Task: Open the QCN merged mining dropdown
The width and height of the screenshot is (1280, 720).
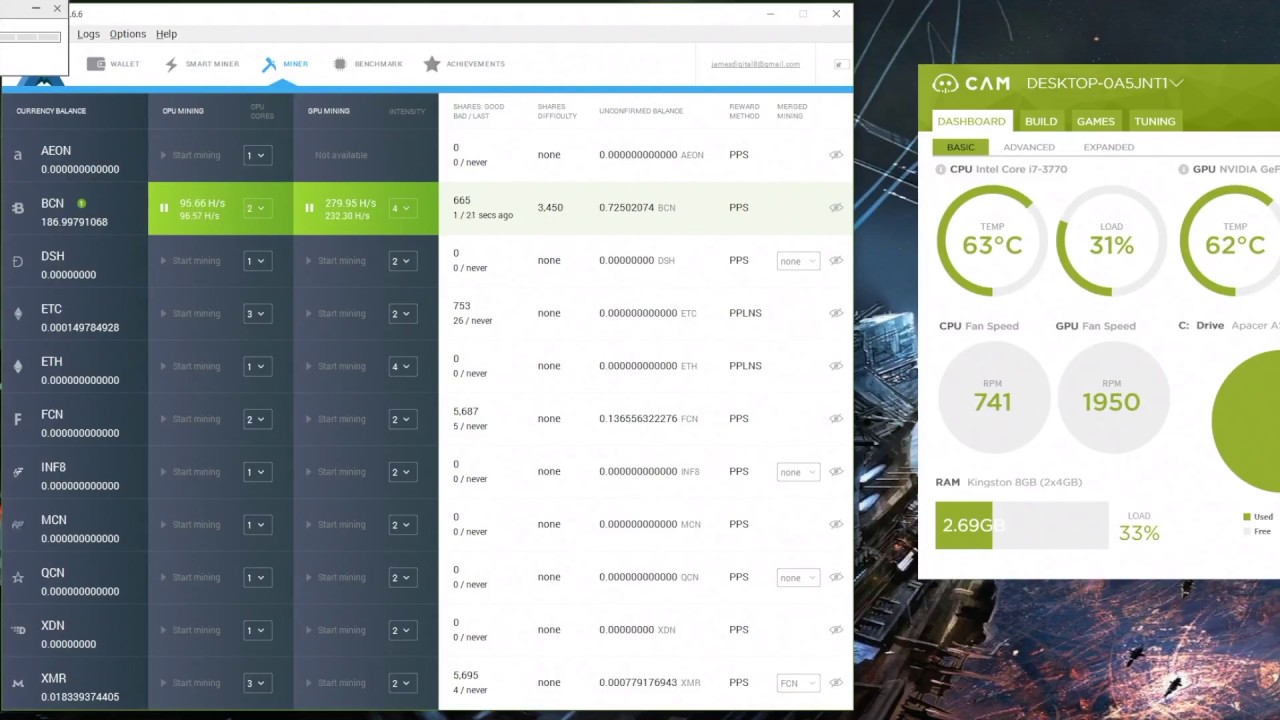Action: tap(798, 578)
